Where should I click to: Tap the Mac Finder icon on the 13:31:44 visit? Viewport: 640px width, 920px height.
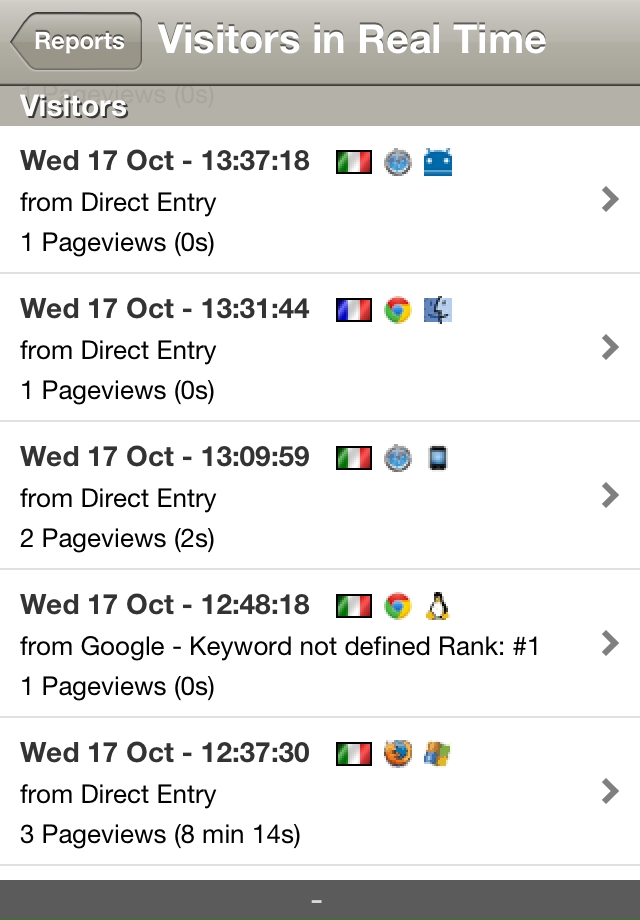tap(438, 310)
